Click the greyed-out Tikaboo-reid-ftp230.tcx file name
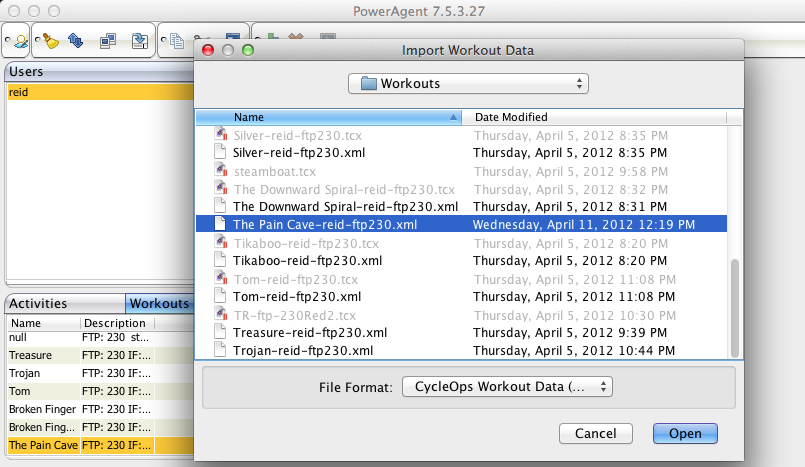This screenshot has width=805, height=467. (x=306, y=243)
